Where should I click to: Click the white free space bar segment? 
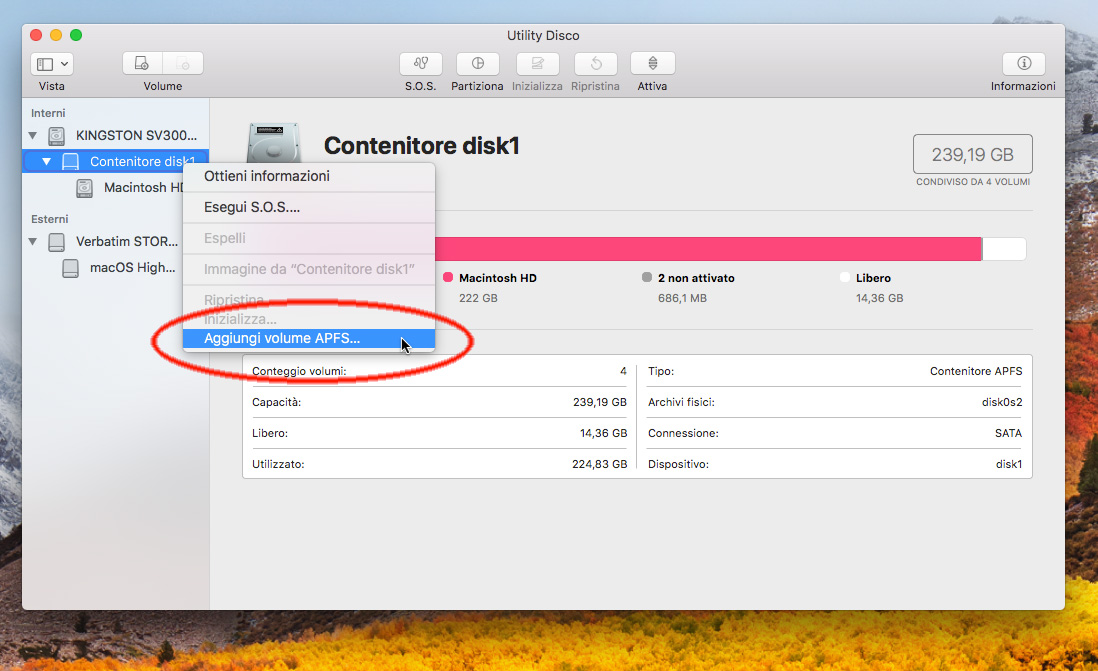coord(1004,249)
